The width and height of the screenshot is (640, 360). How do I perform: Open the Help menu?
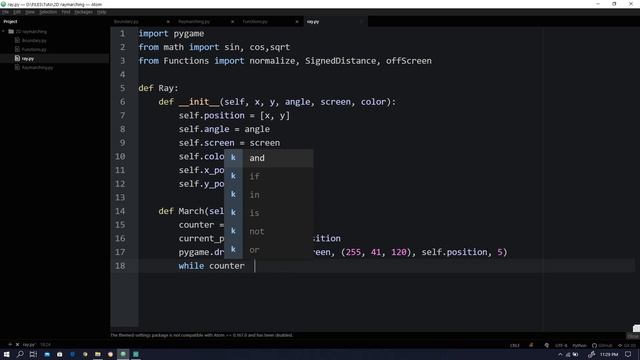(x=101, y=12)
